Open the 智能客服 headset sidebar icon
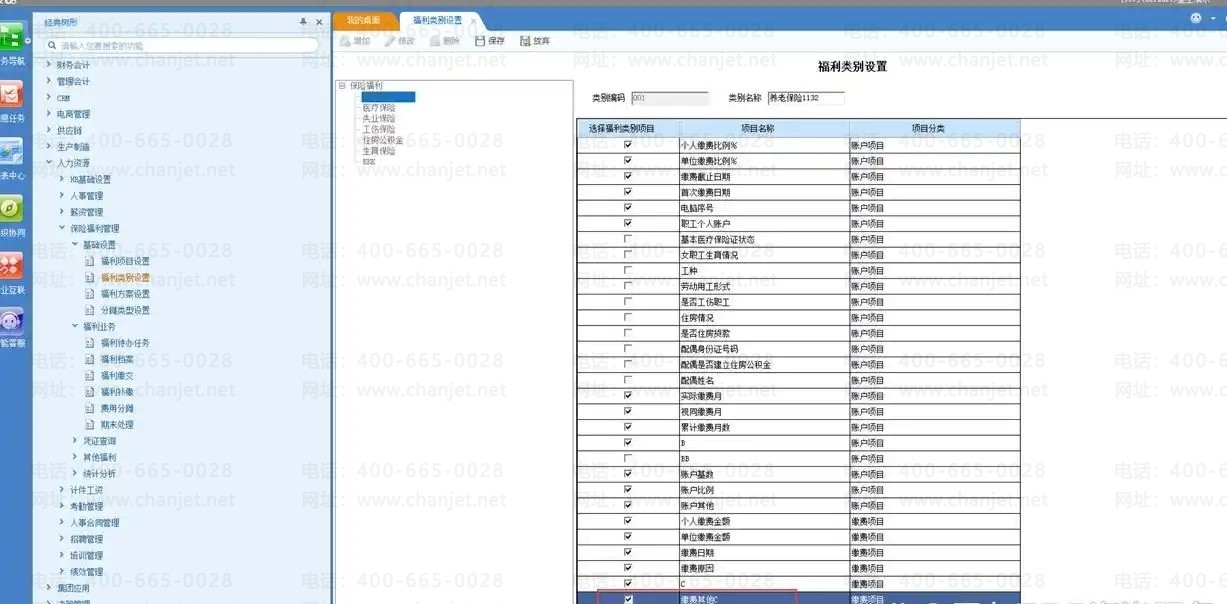The height and width of the screenshot is (604, 1227). [x=11, y=322]
